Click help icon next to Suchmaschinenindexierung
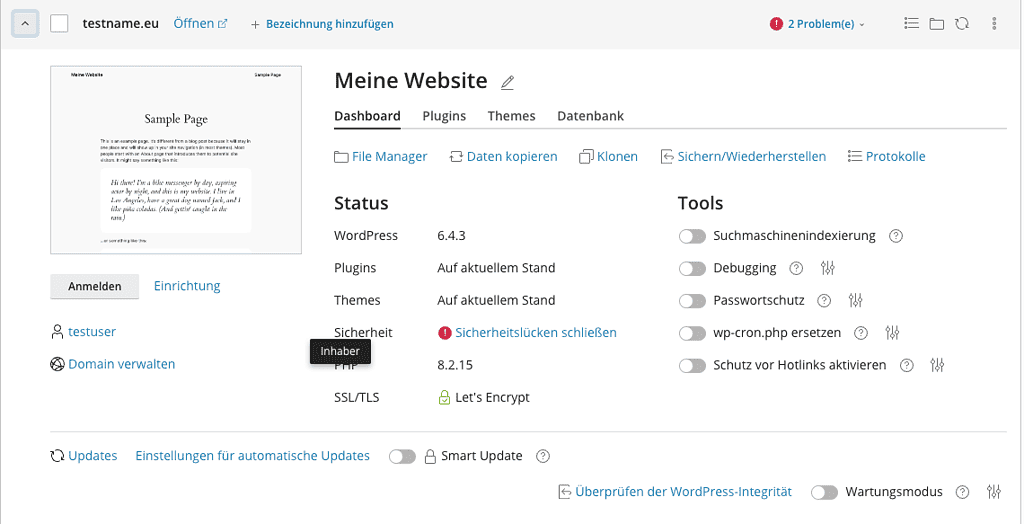This screenshot has height=524, width=1024. [x=896, y=236]
